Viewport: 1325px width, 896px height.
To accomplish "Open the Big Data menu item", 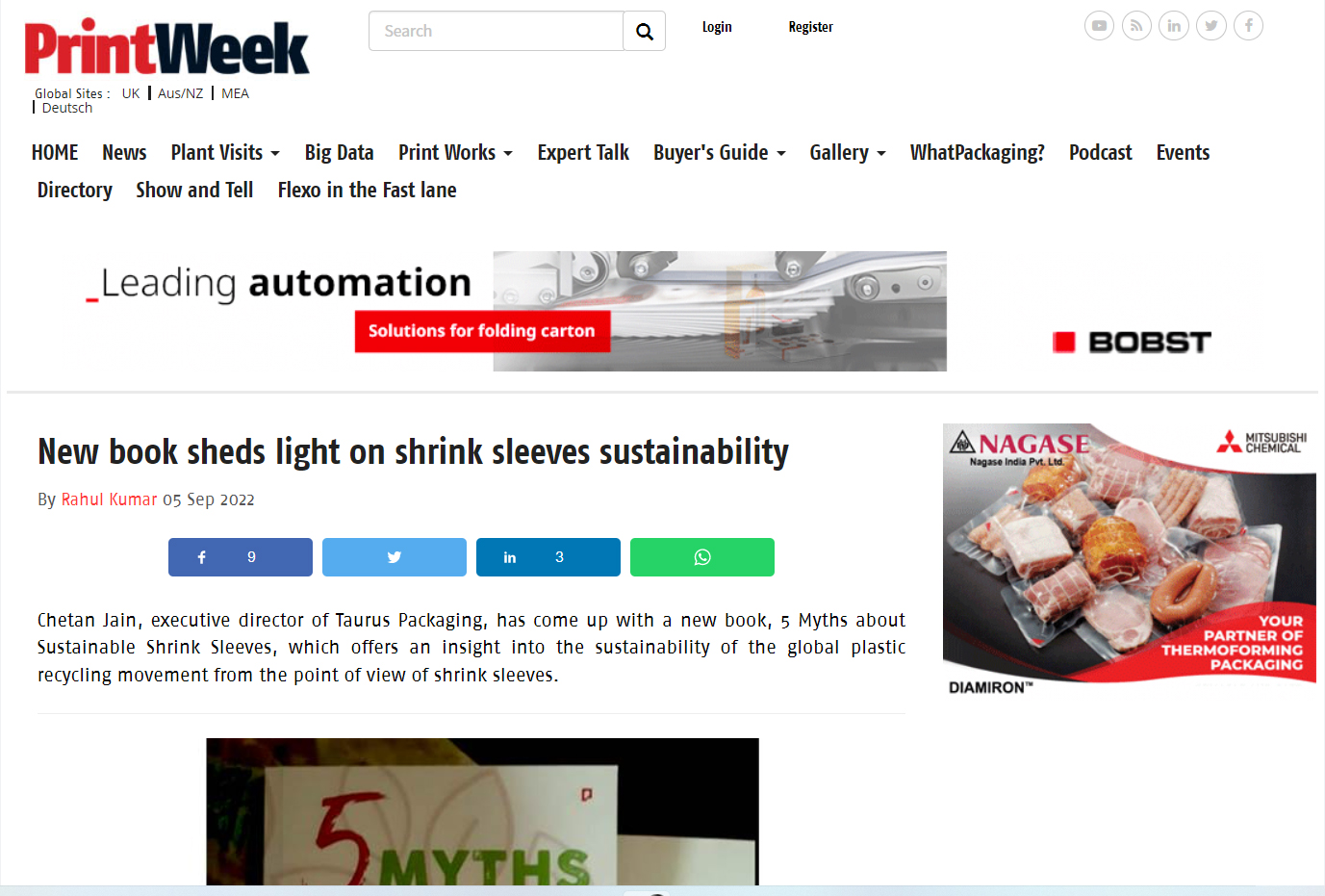I will (x=339, y=153).
